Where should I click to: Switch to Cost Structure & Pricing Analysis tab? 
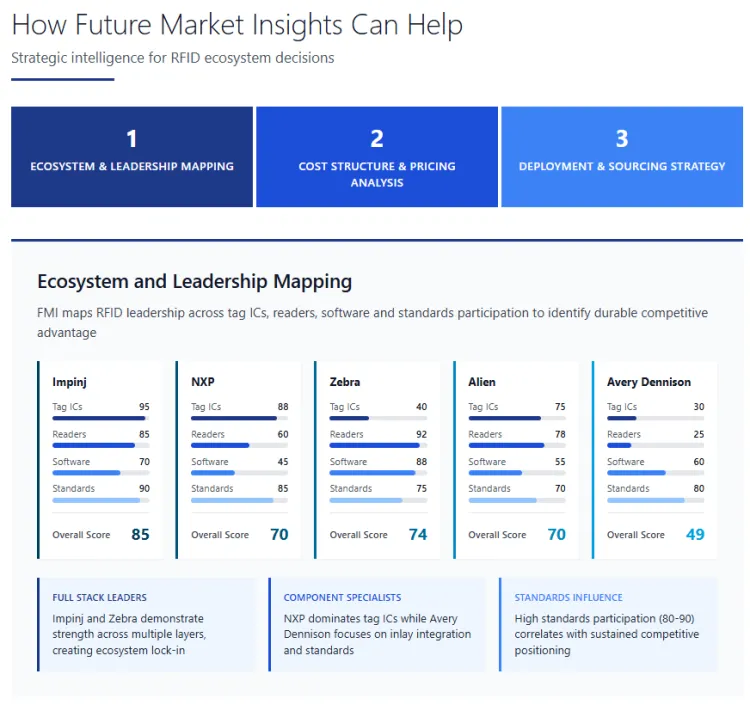[x=377, y=157]
